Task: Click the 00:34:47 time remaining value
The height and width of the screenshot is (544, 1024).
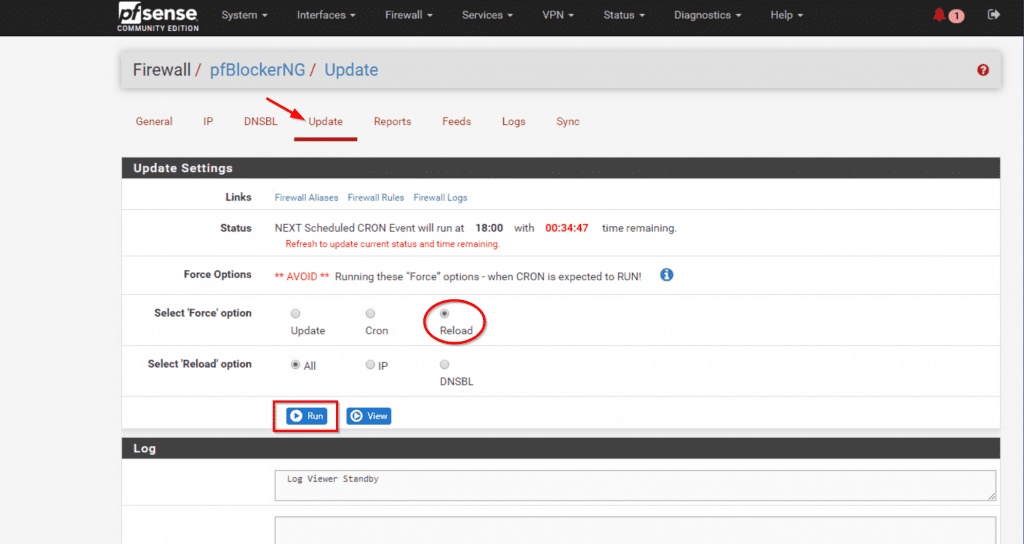Action: [x=567, y=228]
